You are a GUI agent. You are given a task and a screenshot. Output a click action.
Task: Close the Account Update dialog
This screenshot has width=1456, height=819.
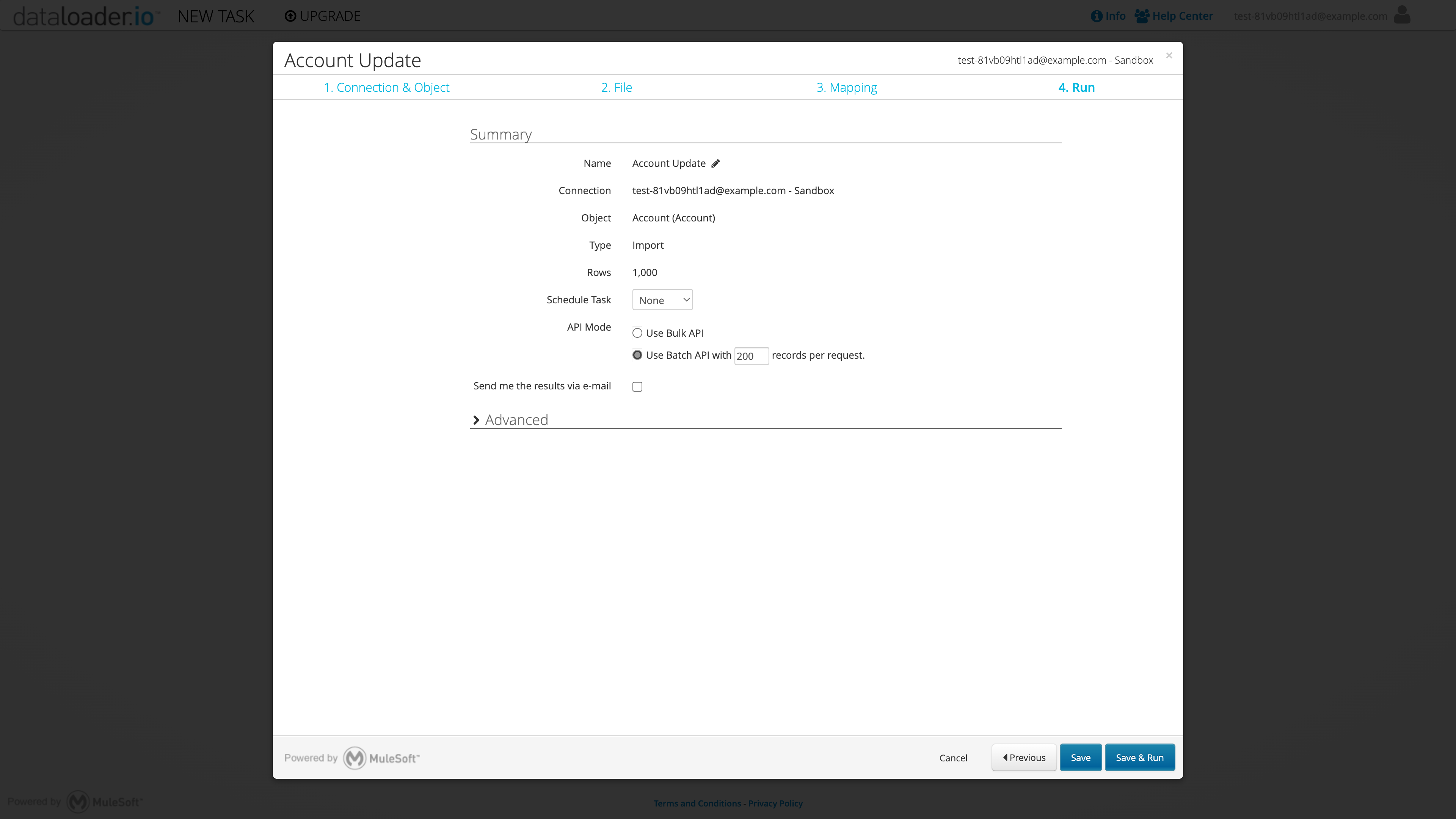click(1169, 55)
